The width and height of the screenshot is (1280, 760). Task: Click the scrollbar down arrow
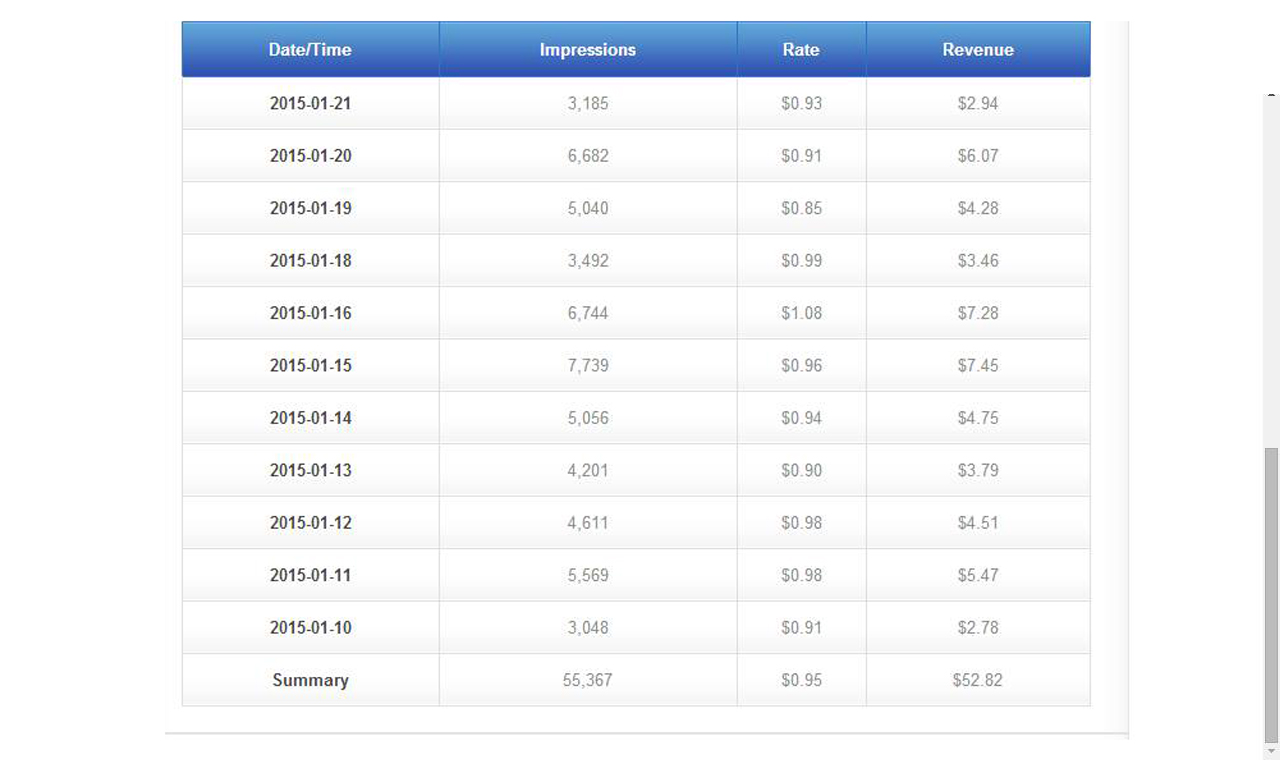[x=1271, y=751]
